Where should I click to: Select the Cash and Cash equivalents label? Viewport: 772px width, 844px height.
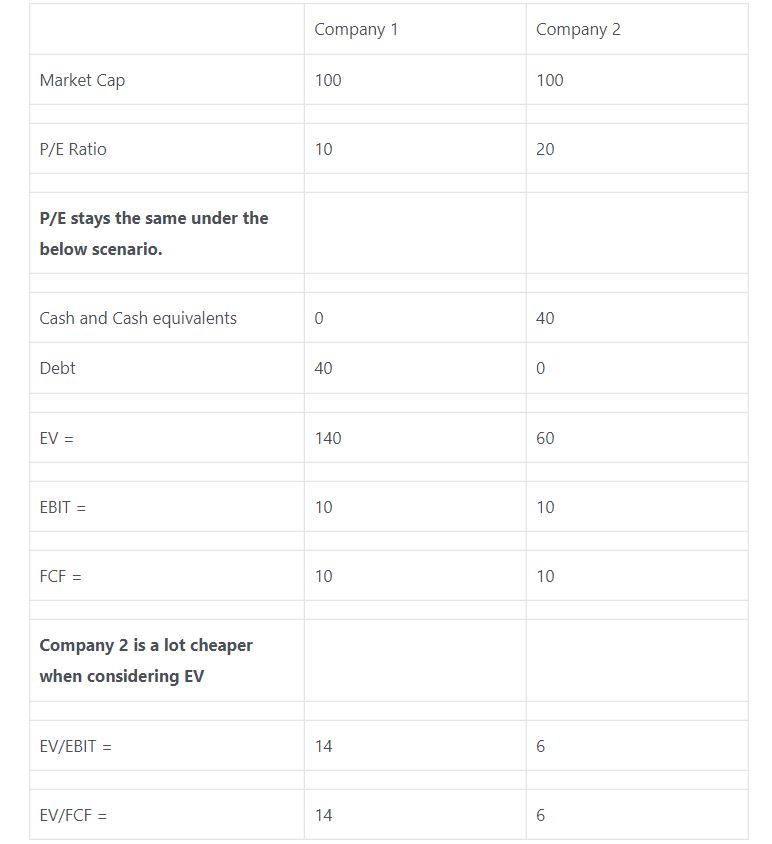tap(138, 318)
